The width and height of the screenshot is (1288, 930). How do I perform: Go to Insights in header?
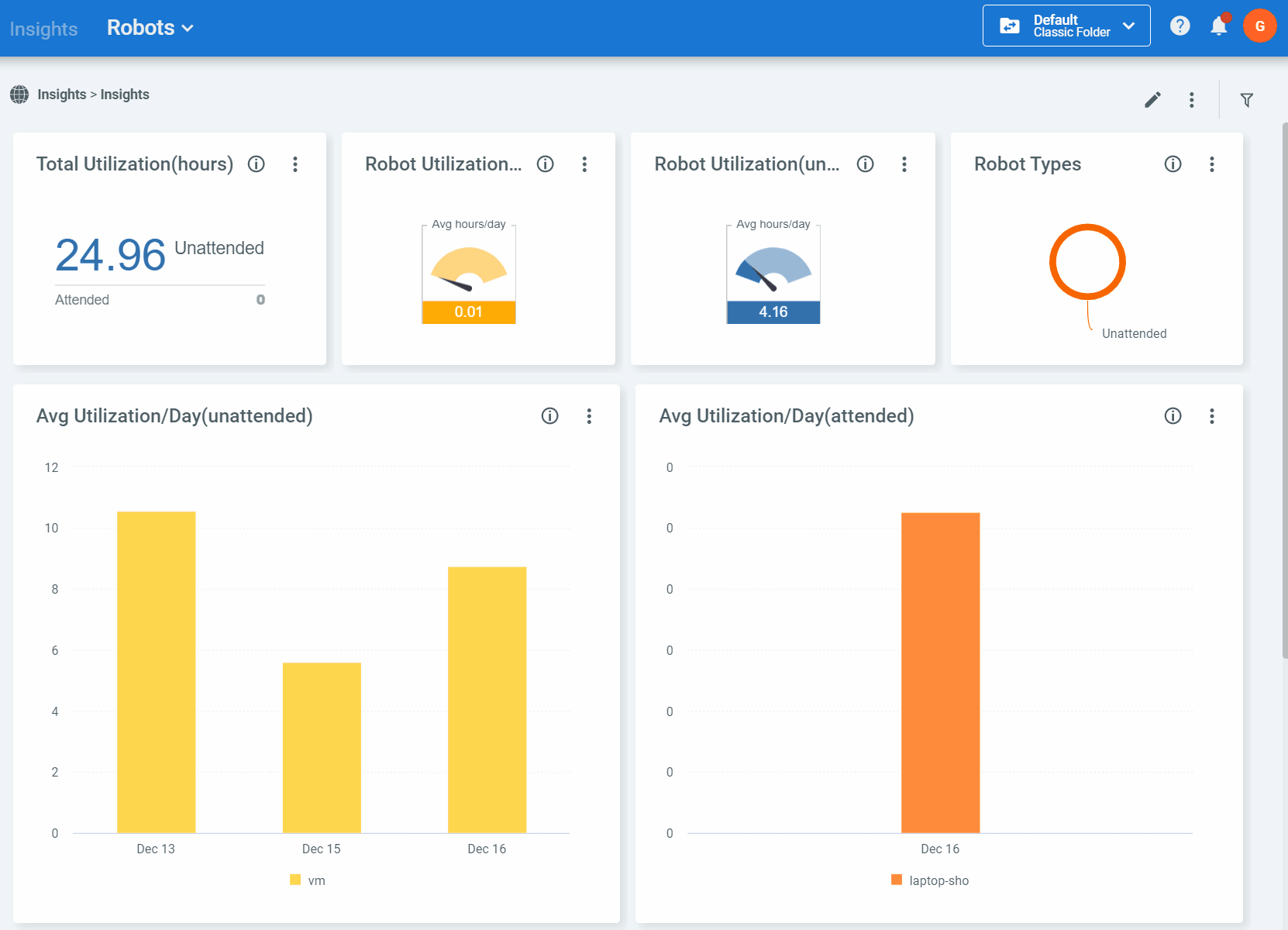[x=43, y=29]
